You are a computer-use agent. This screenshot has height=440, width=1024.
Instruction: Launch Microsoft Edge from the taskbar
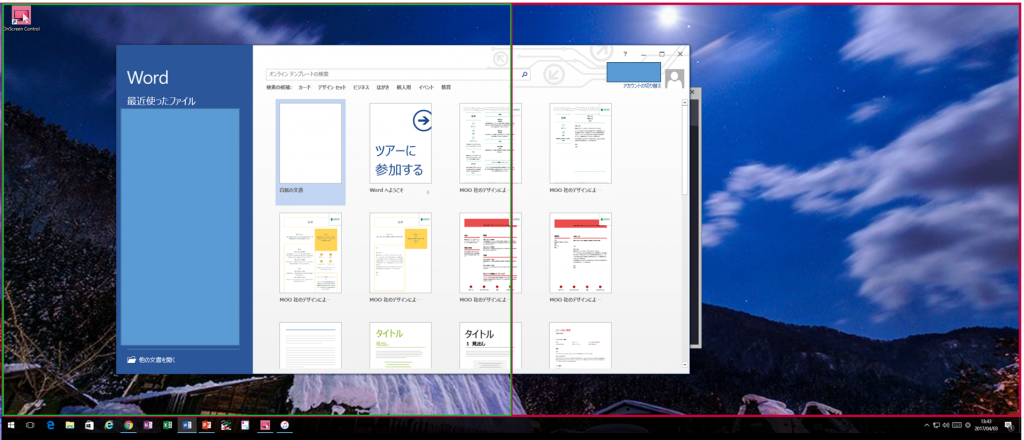point(50,425)
